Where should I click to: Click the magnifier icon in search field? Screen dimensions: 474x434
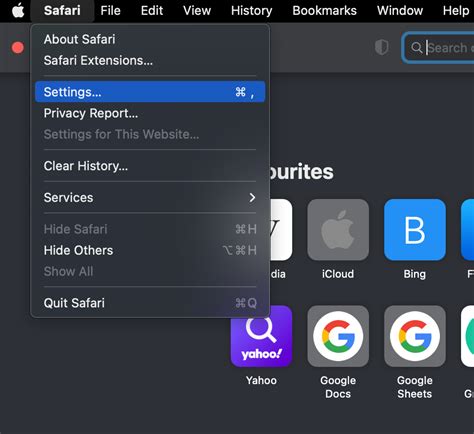tap(417, 48)
